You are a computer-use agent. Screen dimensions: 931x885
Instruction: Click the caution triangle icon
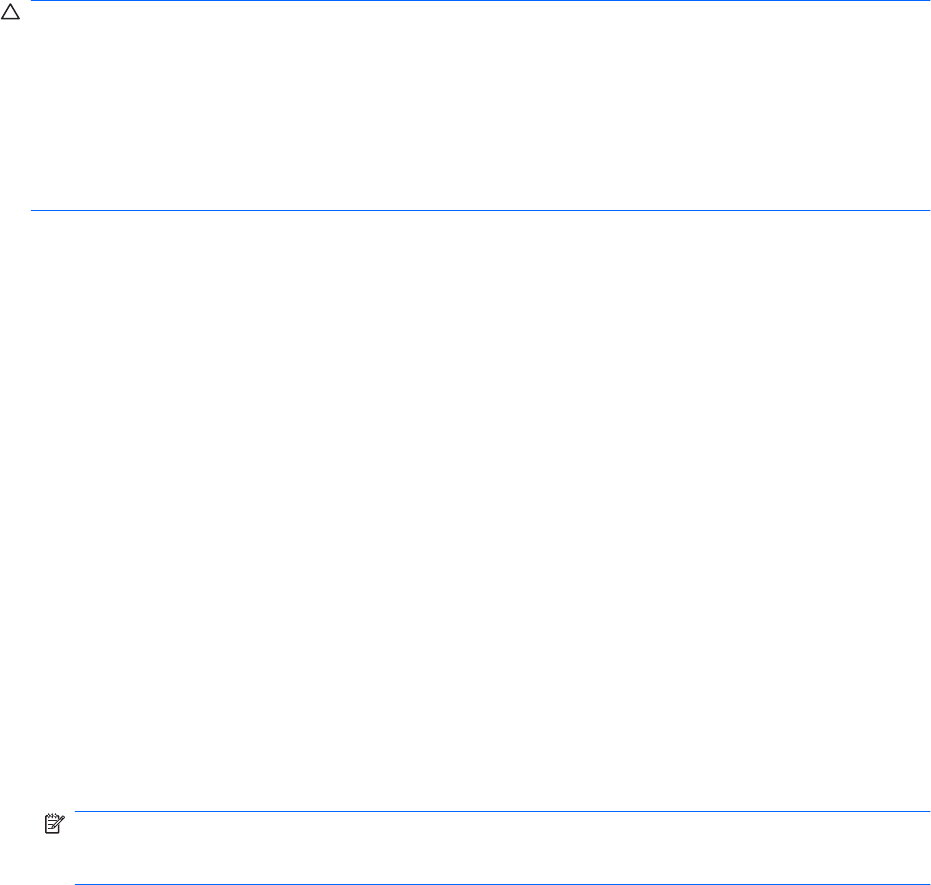(10, 12)
